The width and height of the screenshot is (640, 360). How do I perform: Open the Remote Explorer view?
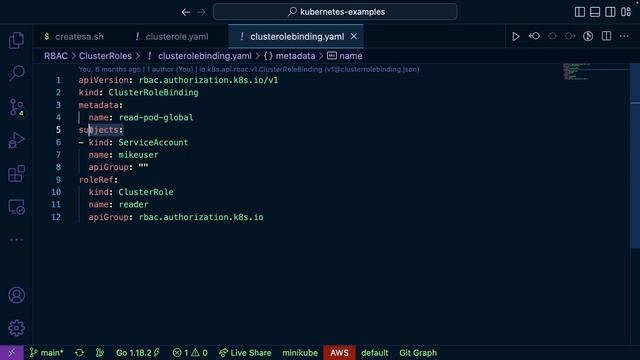pos(16,207)
